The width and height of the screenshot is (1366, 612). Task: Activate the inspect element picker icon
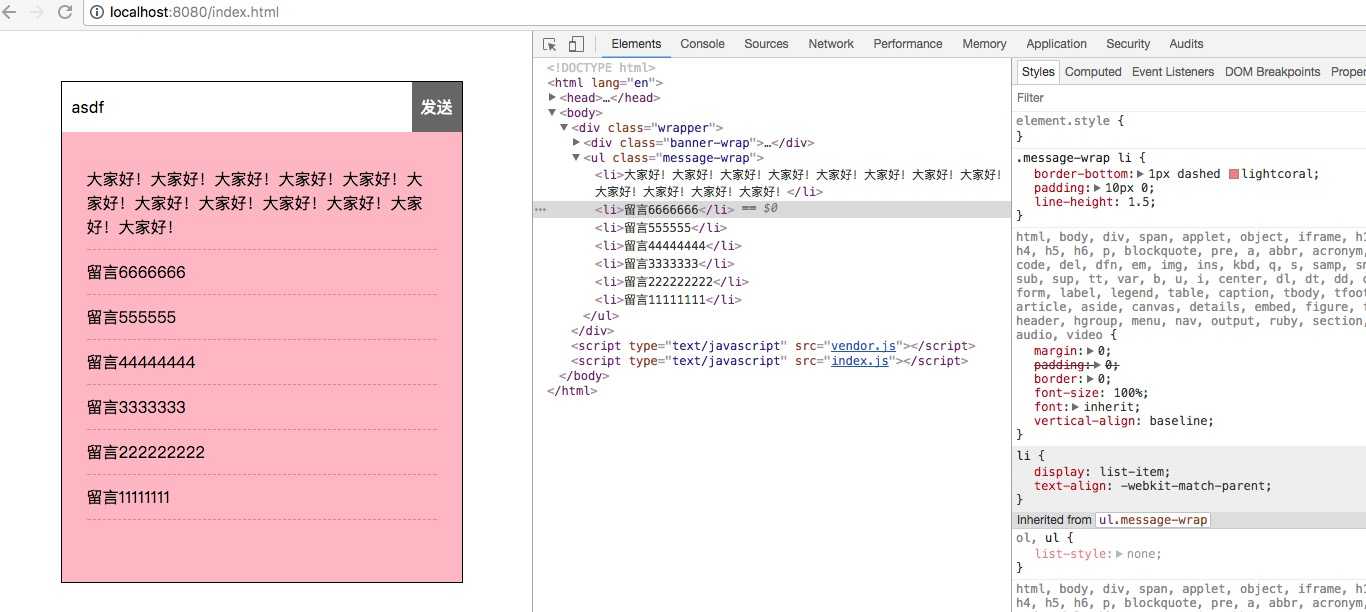point(550,44)
